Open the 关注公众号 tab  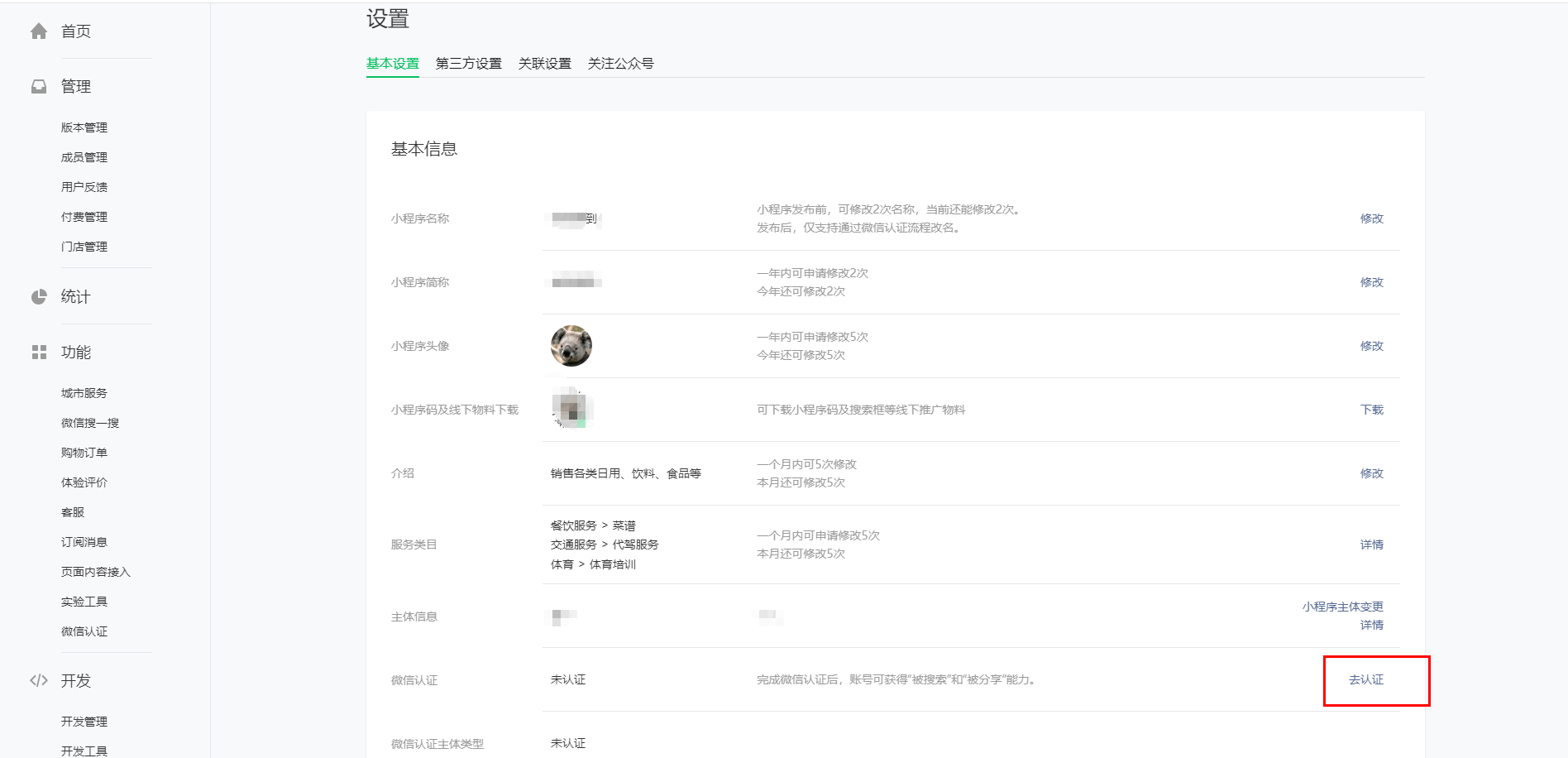(x=620, y=64)
